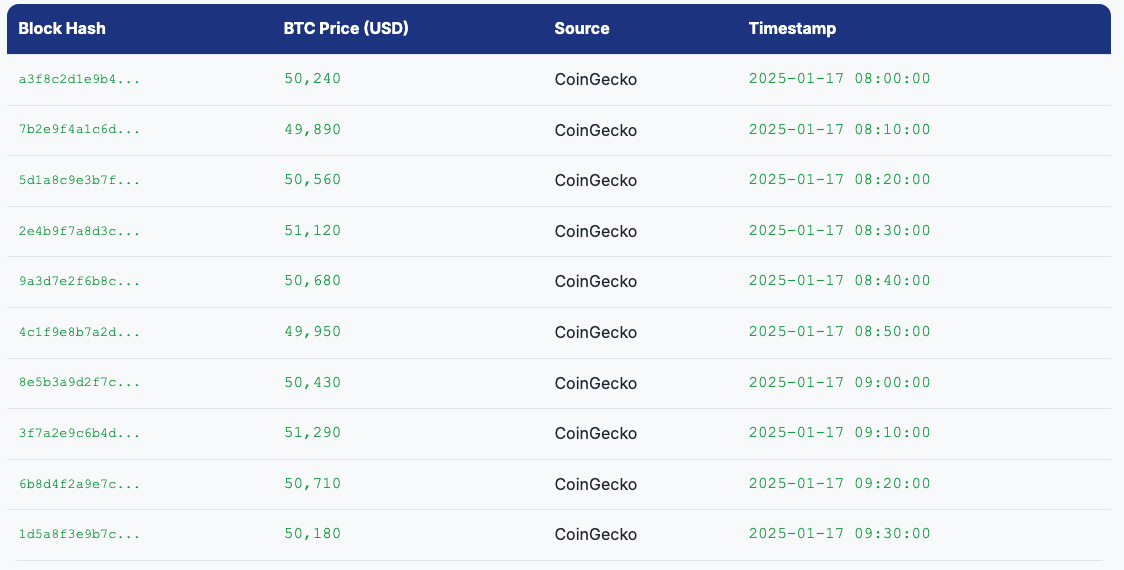The image size is (1124, 570).
Task: Click block hash 5d1a8c9e3b7f...
Action: click(79, 181)
